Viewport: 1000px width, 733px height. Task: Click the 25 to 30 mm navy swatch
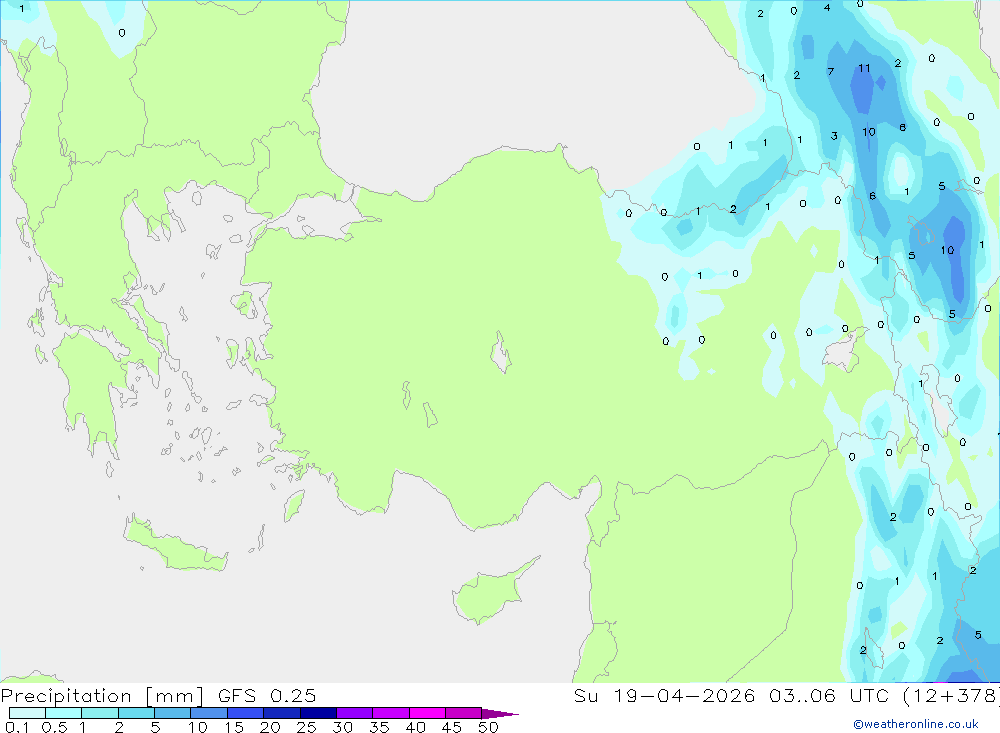(x=318, y=713)
